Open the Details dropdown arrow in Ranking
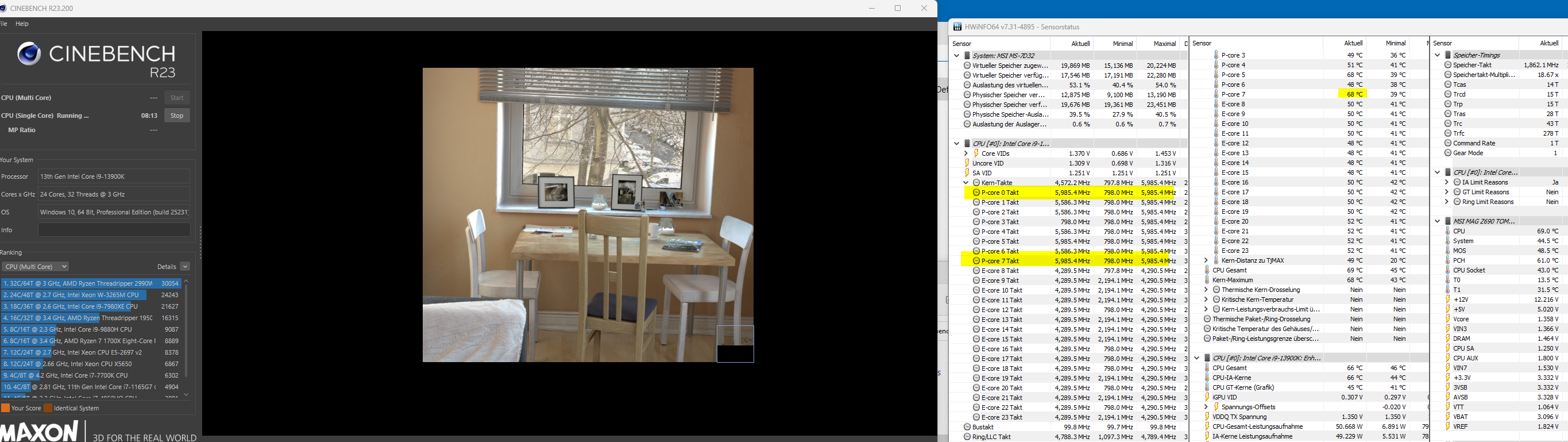This screenshot has height=442, width=1568. [x=185, y=267]
